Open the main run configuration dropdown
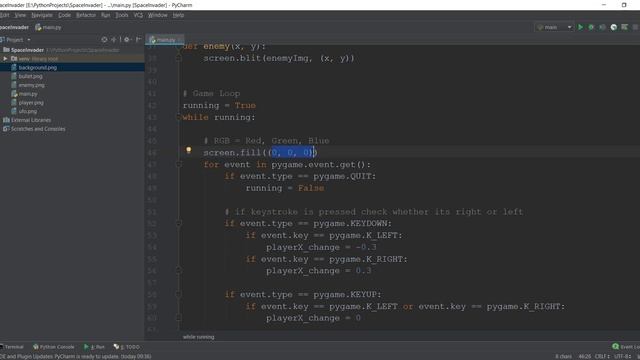 pyautogui.click(x=554, y=27)
